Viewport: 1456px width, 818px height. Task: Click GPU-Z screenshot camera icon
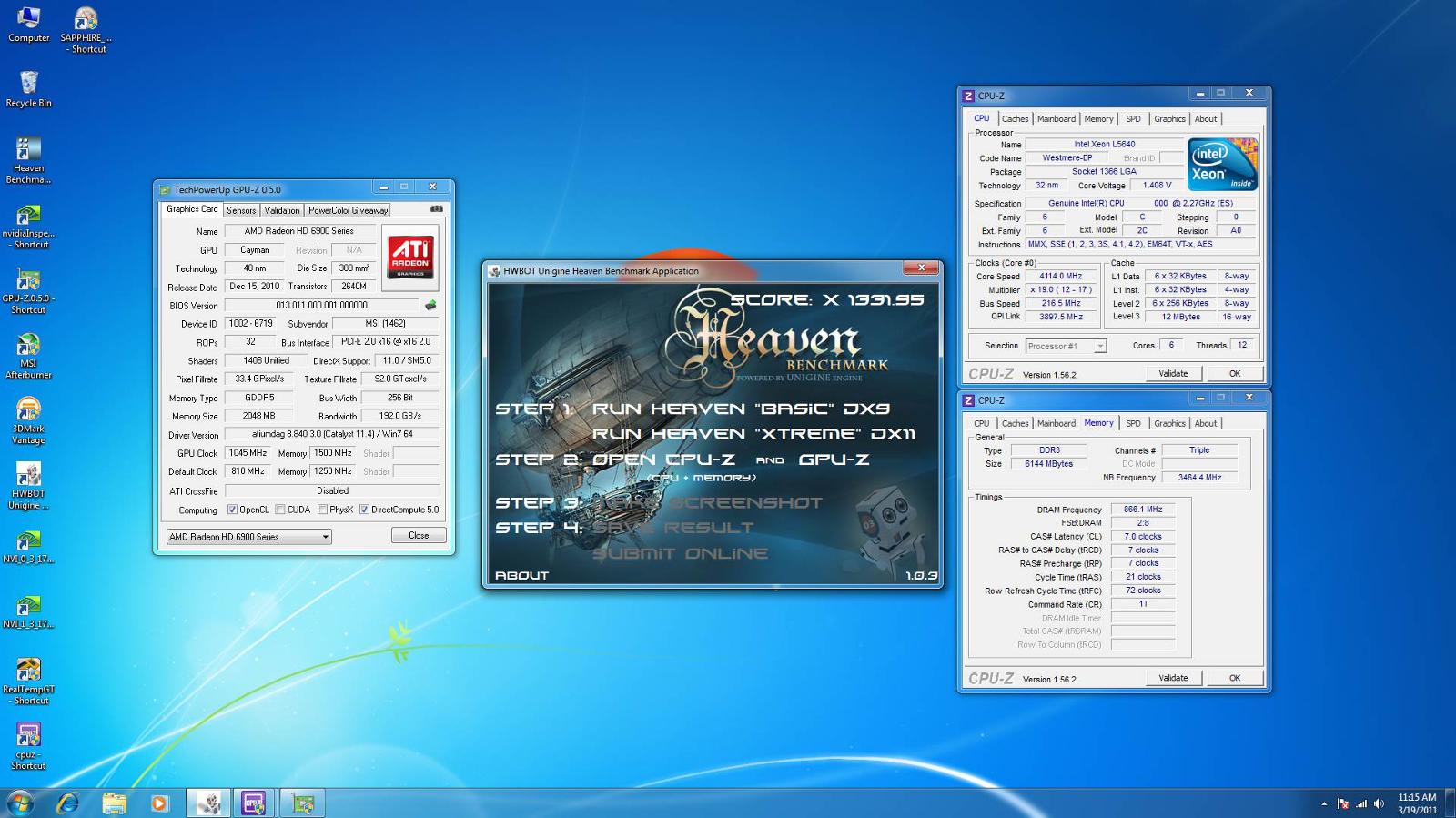(437, 209)
